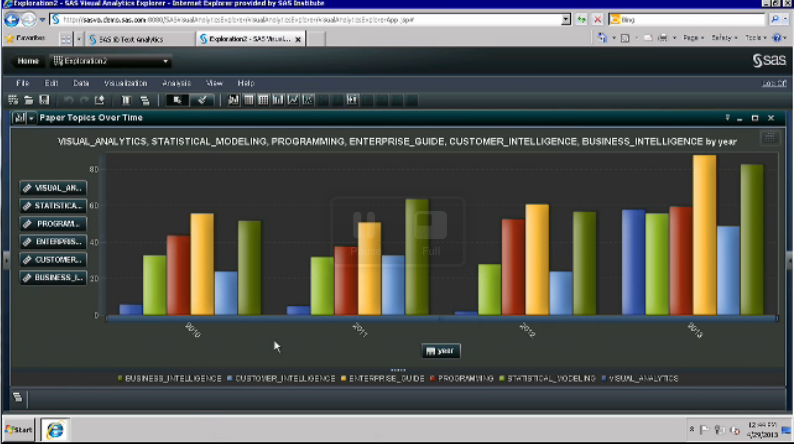This screenshot has width=794, height=444.
Task: Select the table visualization icon
Action: 249,100
